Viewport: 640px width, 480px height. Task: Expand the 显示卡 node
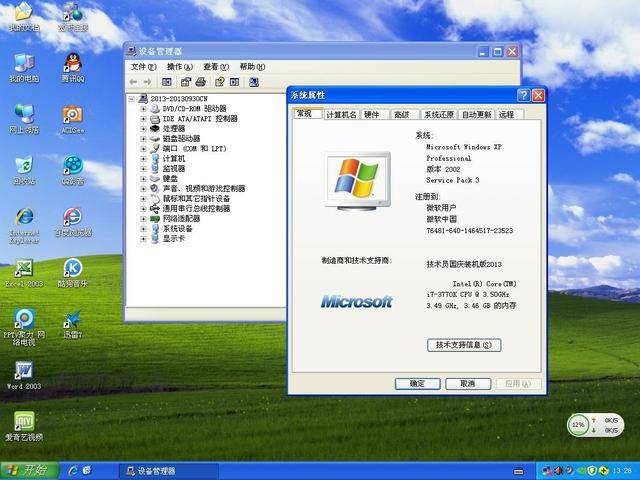point(143,239)
